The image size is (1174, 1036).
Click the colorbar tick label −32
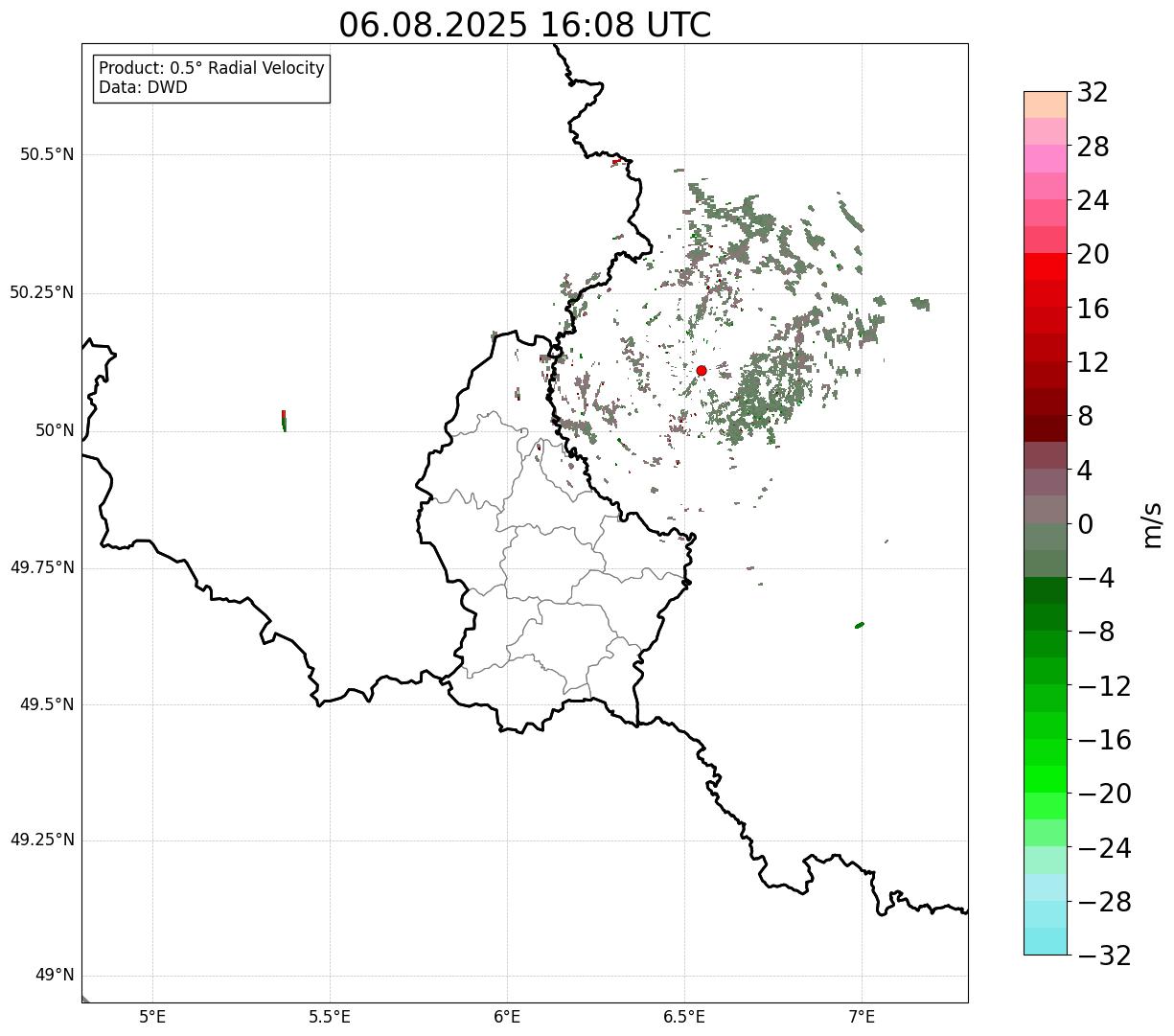pos(1104,956)
